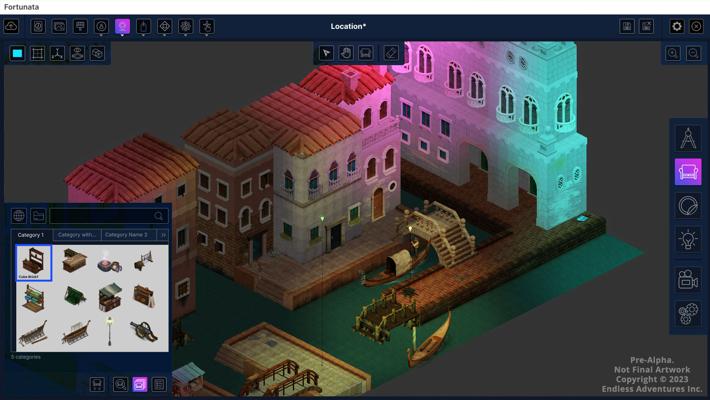Open the compass drafting tool panel
The height and width of the screenshot is (400, 710).
(x=688, y=139)
